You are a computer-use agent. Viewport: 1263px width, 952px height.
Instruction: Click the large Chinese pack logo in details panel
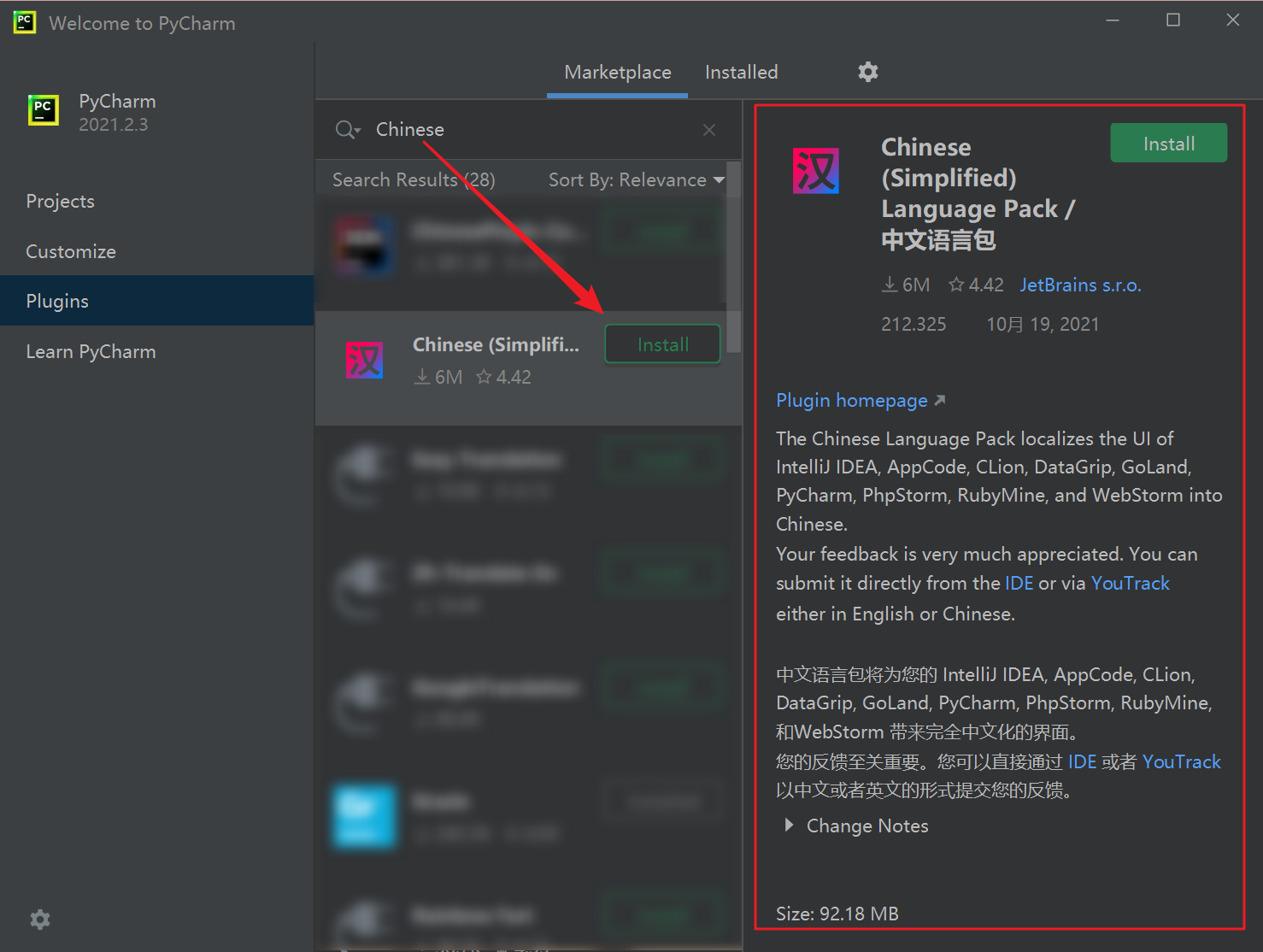click(815, 171)
